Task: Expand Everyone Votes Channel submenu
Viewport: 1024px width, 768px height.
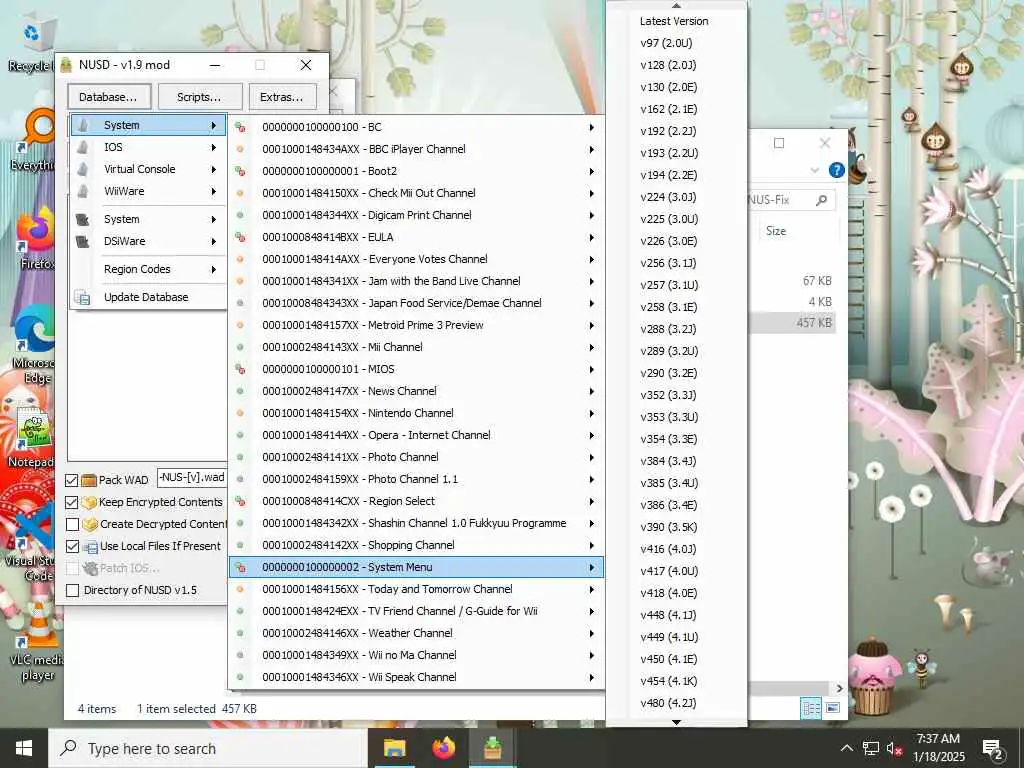Action: 416,259
